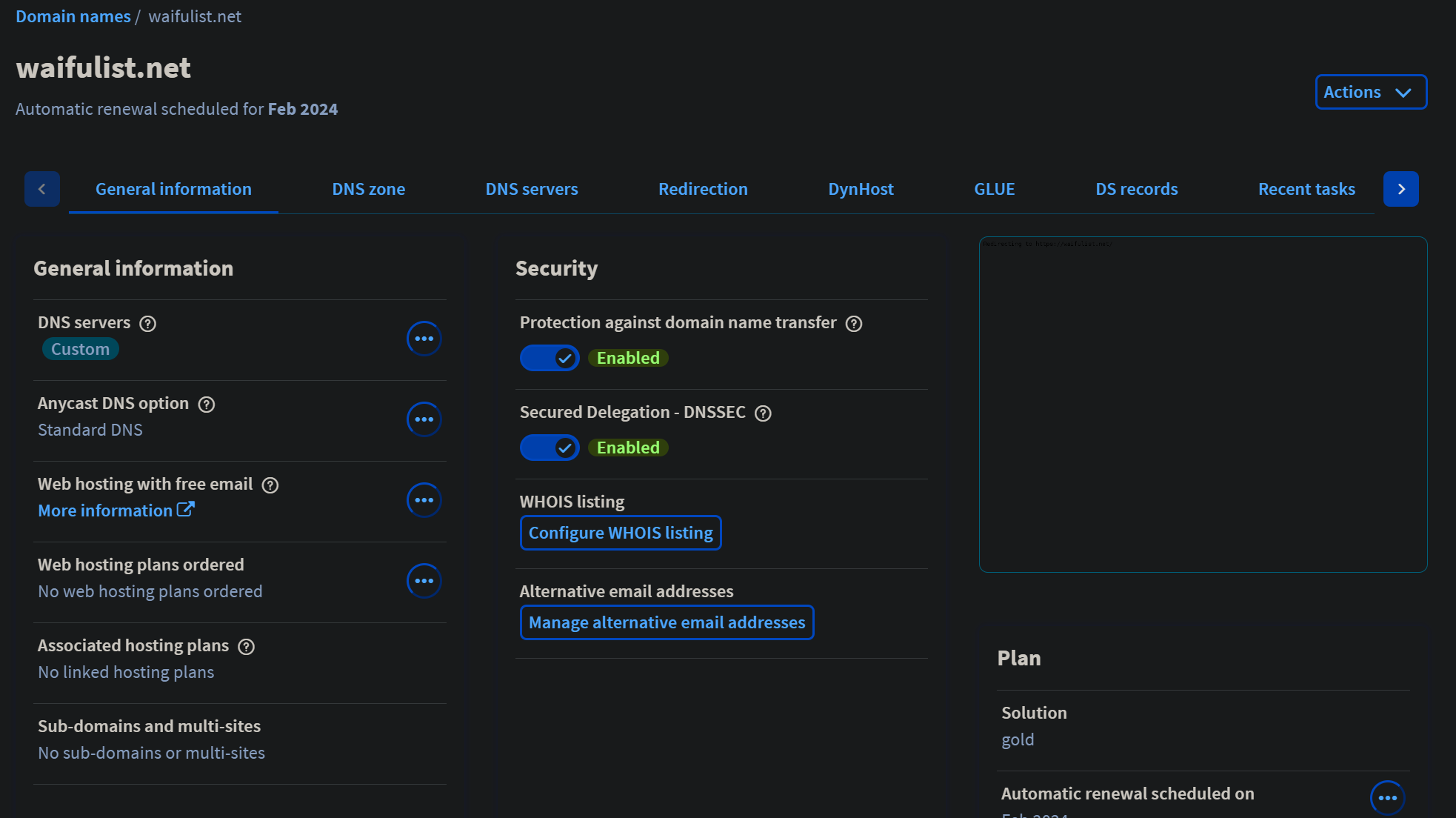
Task: Open DNS servers options menu (three dots)
Action: (424, 339)
